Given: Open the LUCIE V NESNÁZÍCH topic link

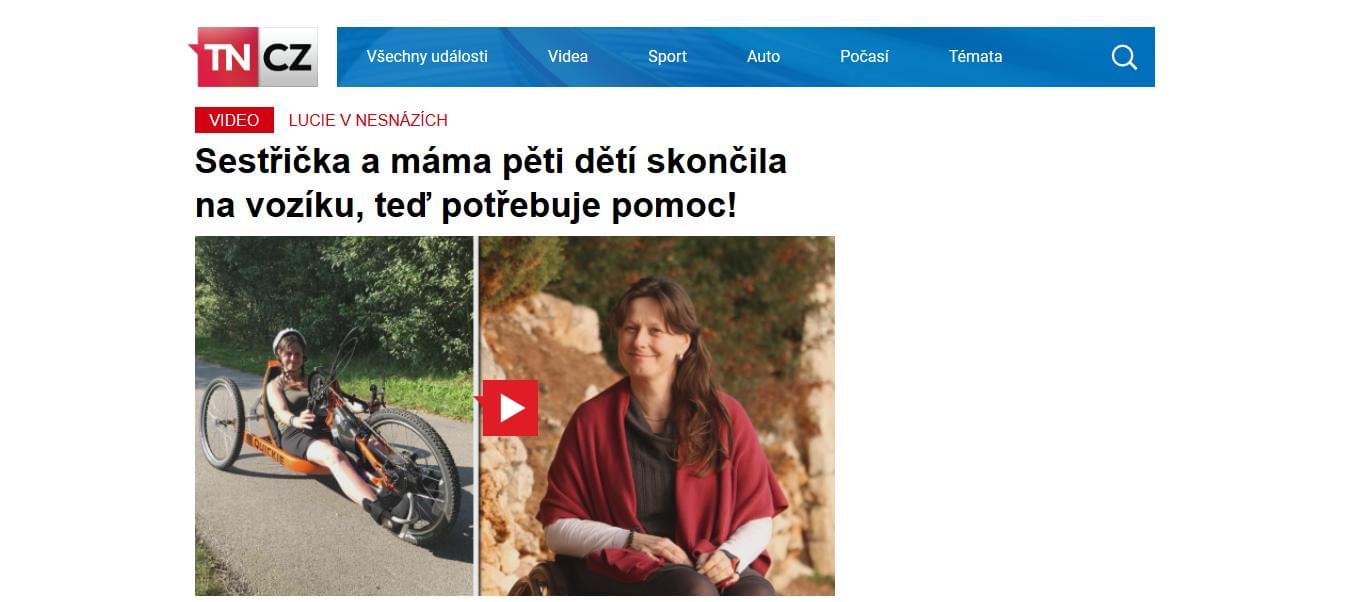Looking at the screenshot, I should coord(368,120).
